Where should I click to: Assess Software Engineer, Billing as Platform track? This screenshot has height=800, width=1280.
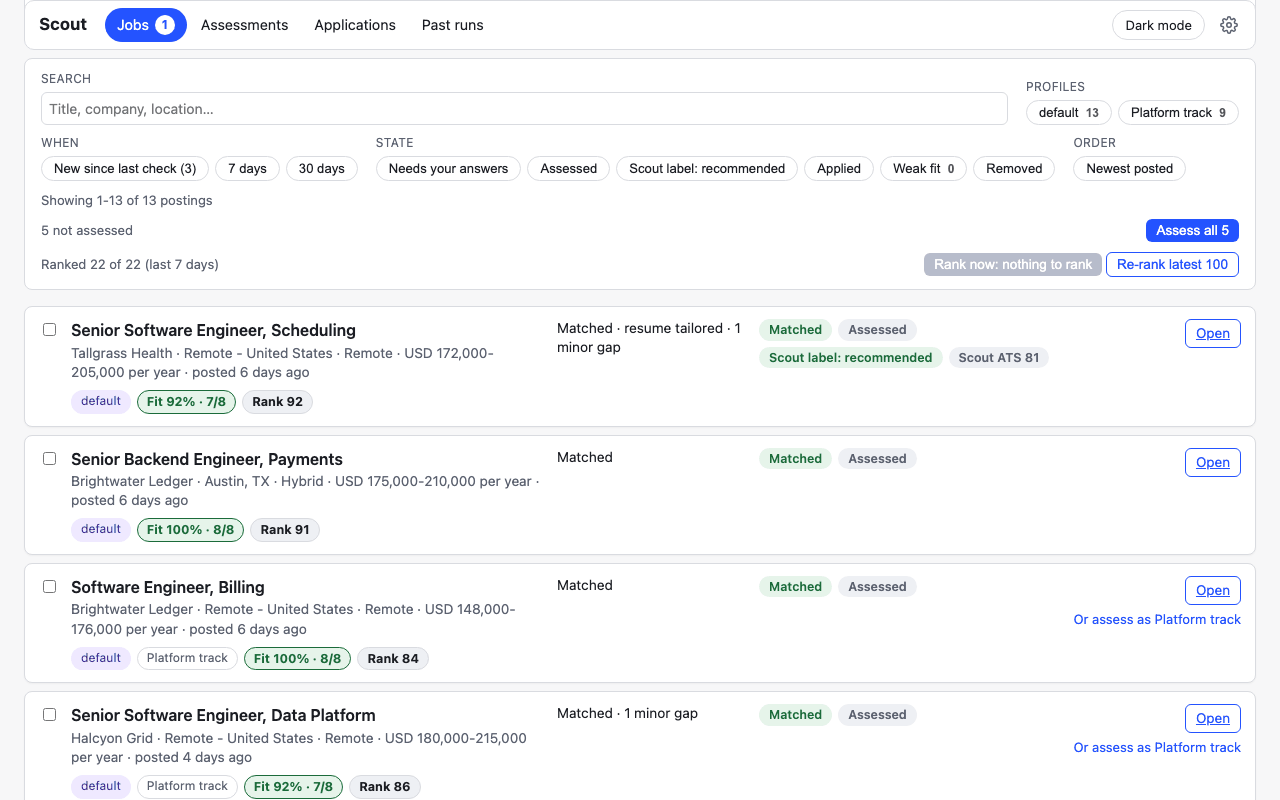tap(1157, 619)
